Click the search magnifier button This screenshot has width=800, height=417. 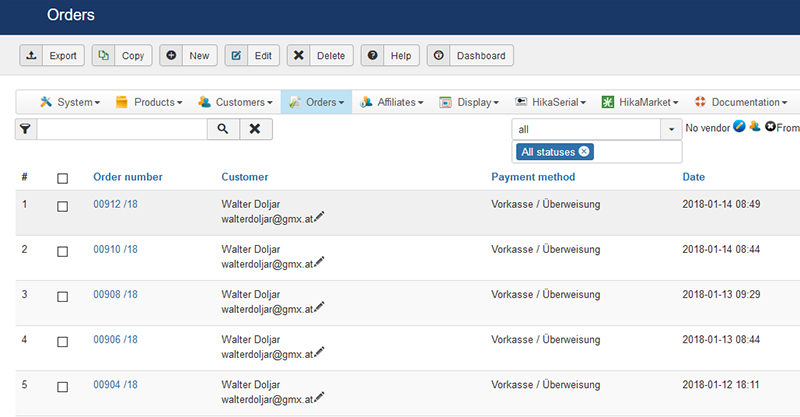click(223, 129)
